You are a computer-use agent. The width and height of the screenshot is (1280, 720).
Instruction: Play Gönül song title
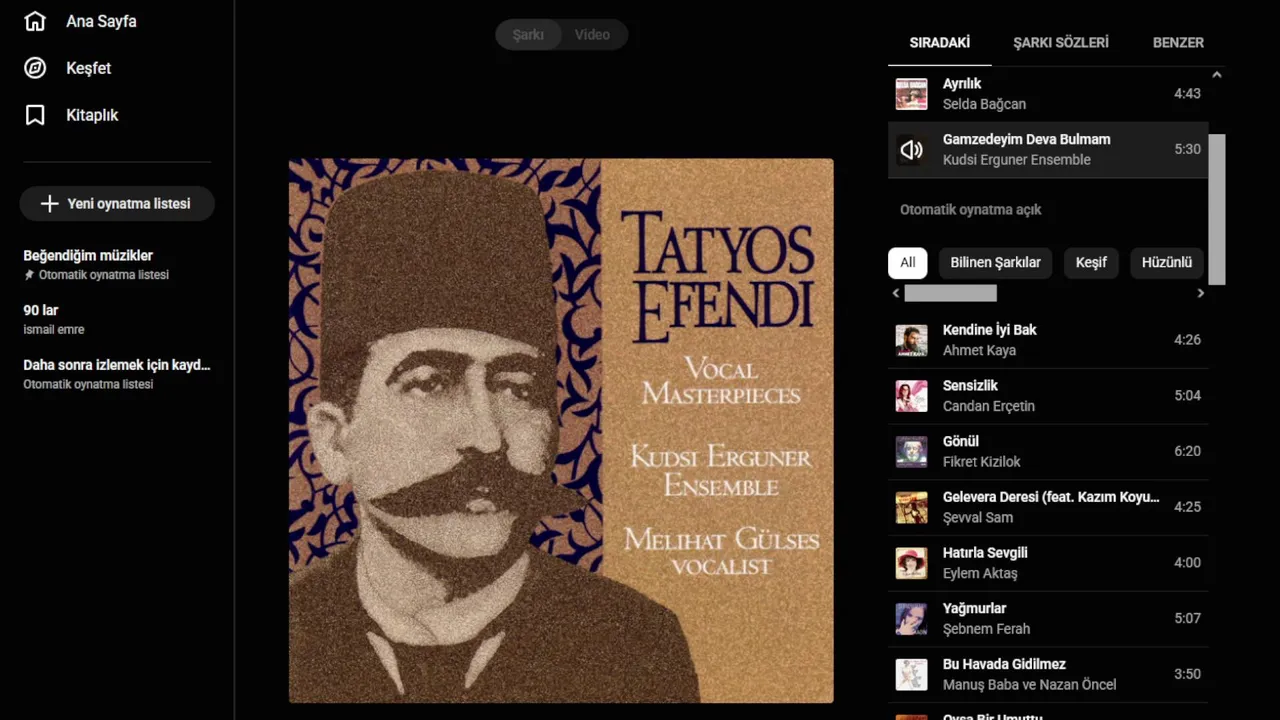click(x=960, y=442)
